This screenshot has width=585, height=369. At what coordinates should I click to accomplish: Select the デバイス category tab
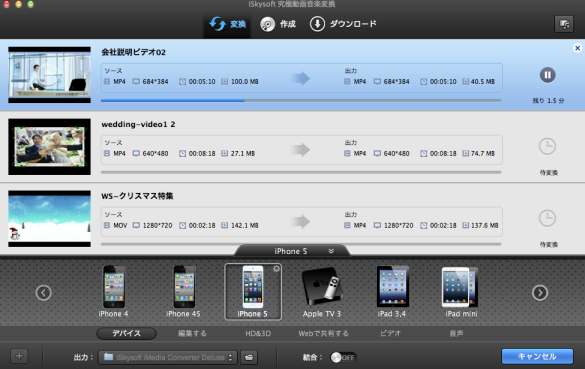126,334
